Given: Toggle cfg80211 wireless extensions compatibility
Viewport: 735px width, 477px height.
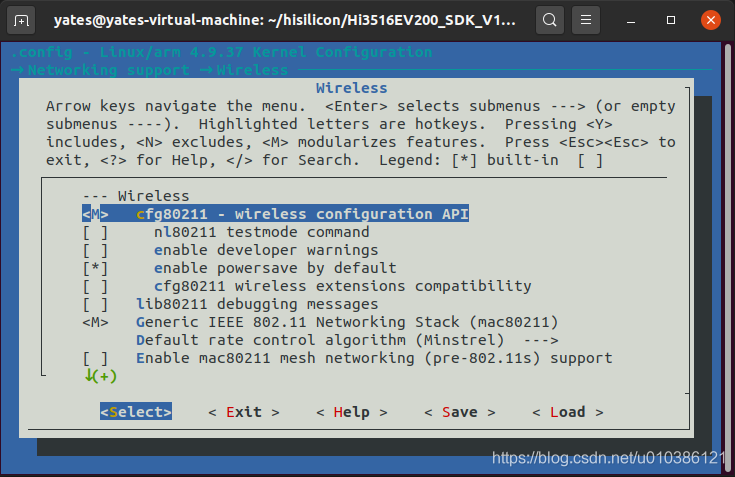Looking at the screenshot, I should tap(95, 286).
